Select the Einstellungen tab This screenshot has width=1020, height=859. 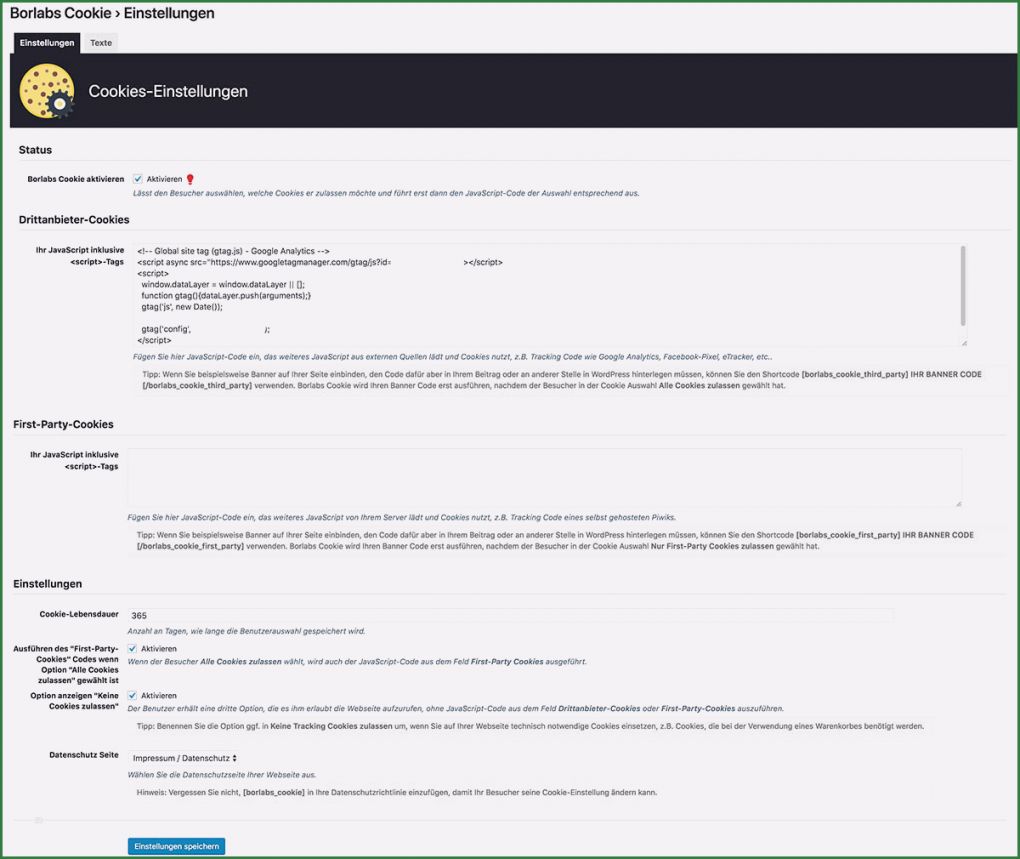(47, 43)
